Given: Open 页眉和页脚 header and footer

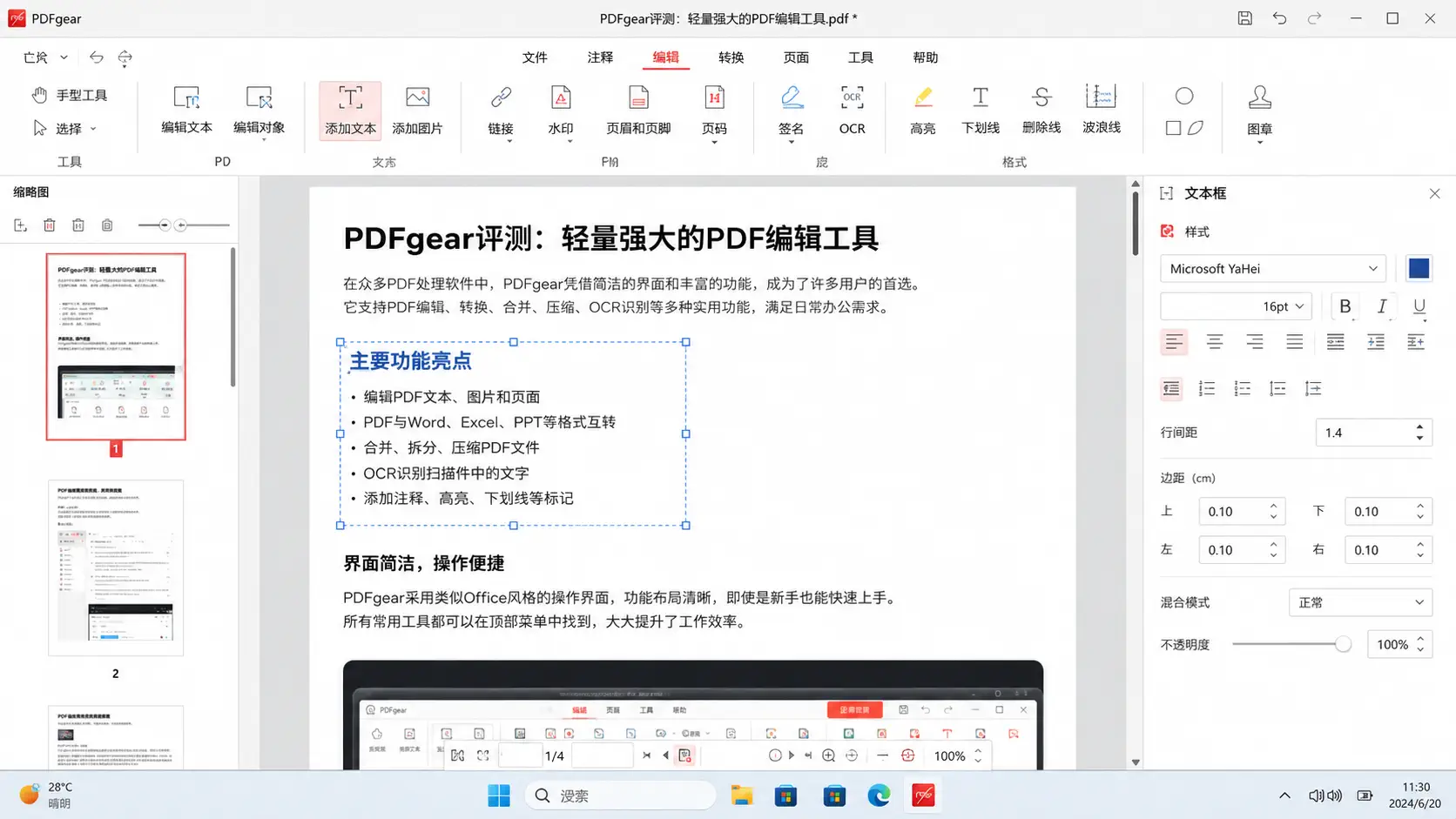Looking at the screenshot, I should [x=638, y=111].
